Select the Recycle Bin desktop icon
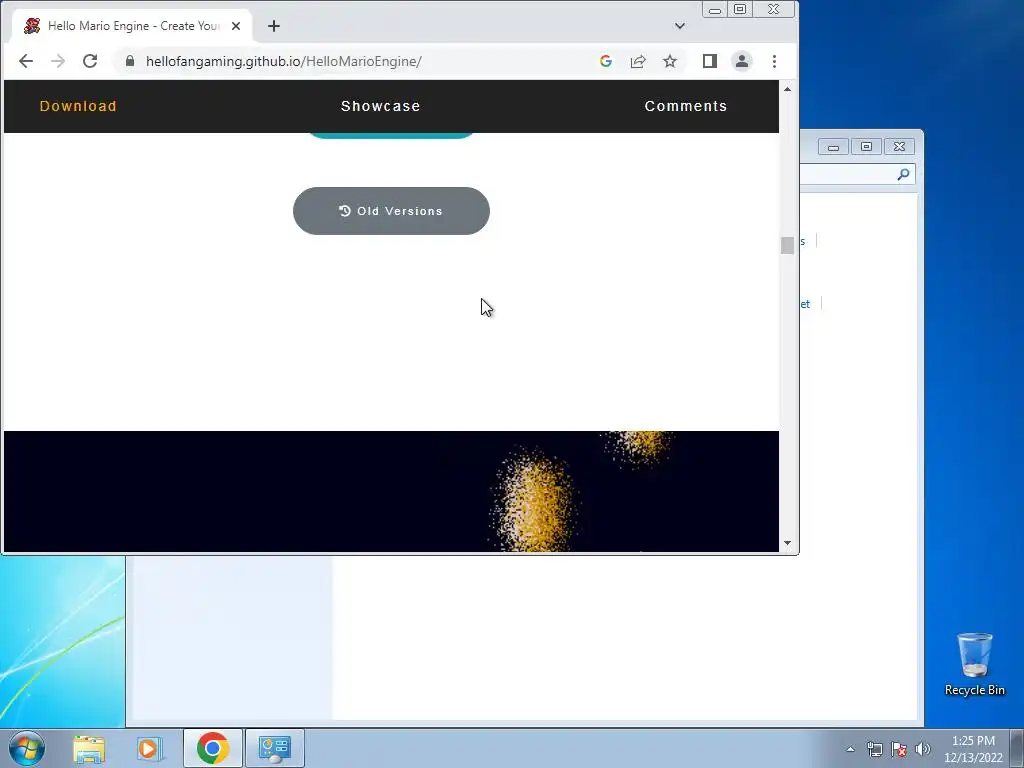This screenshot has width=1024, height=768. point(974,664)
